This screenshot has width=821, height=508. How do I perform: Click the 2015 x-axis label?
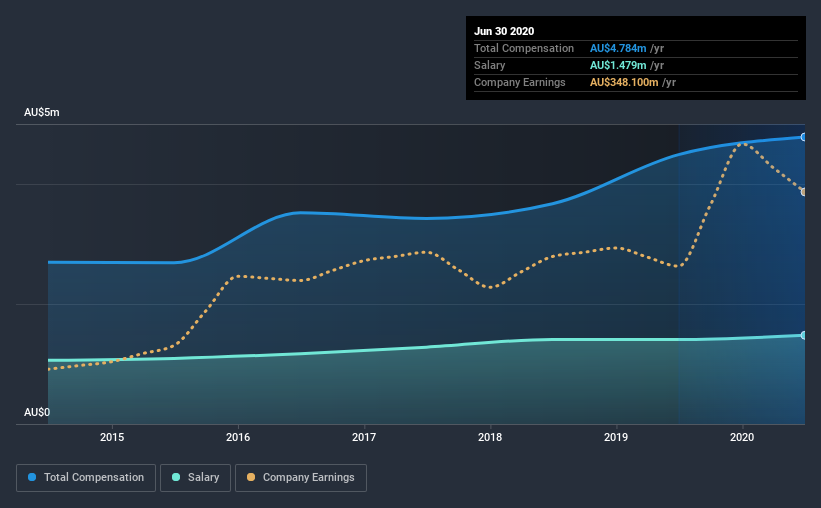pos(112,437)
